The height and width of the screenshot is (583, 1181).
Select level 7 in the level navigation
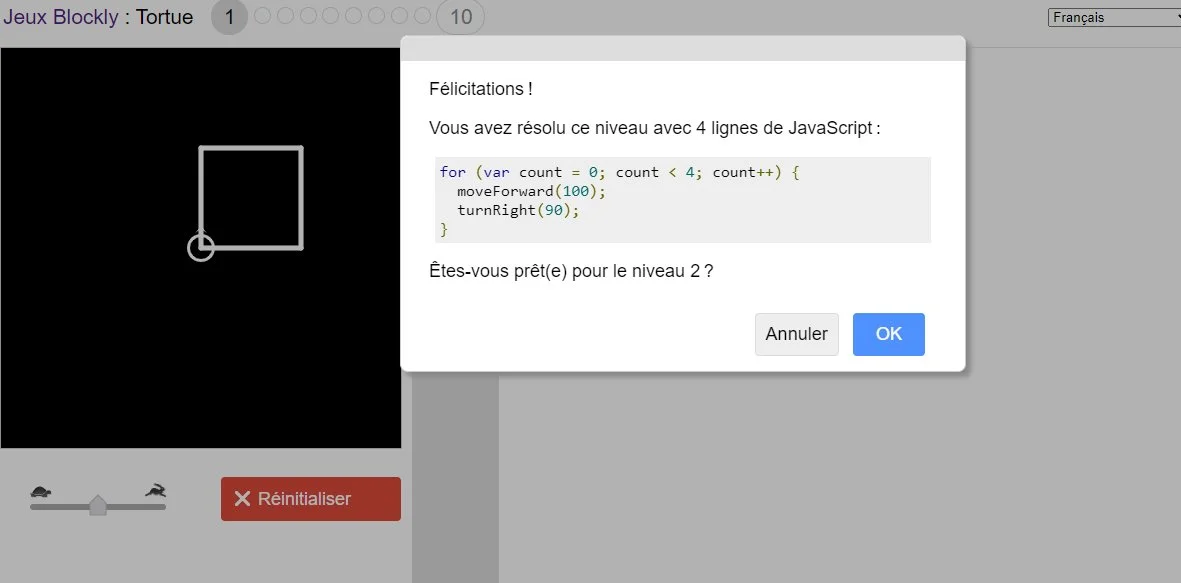(x=376, y=16)
